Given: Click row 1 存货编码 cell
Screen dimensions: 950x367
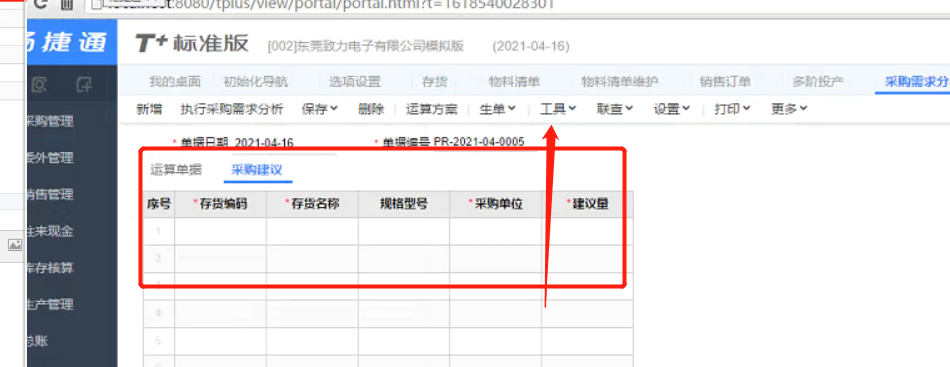Looking at the screenshot, I should (220, 231).
